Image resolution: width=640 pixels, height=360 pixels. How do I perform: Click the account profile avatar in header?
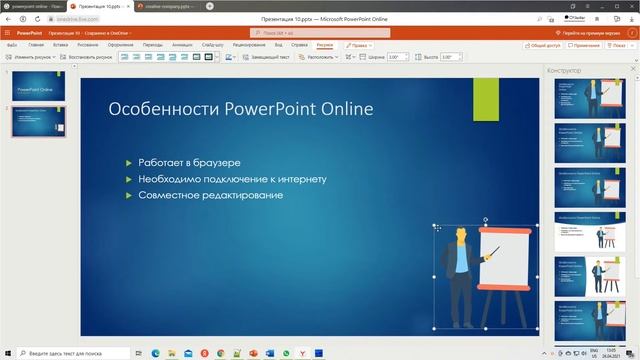coord(632,33)
